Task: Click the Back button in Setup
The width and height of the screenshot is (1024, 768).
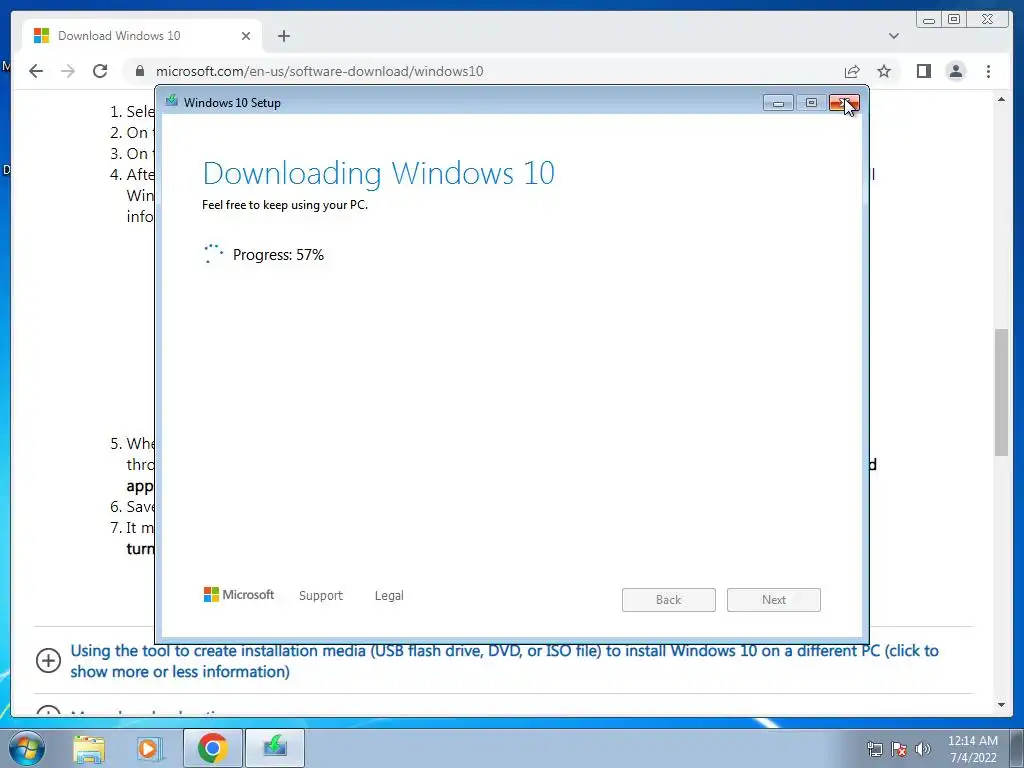Action: tap(669, 600)
